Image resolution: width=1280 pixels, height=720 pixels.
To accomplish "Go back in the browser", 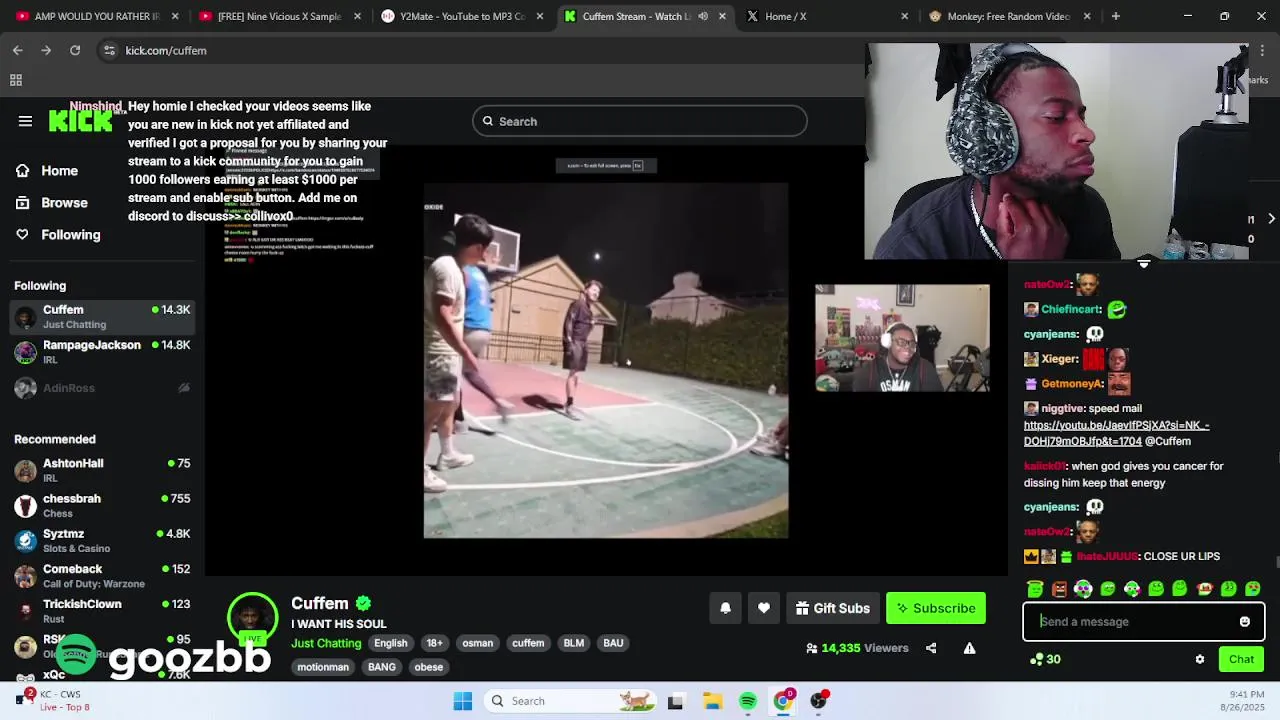I will click(x=18, y=50).
